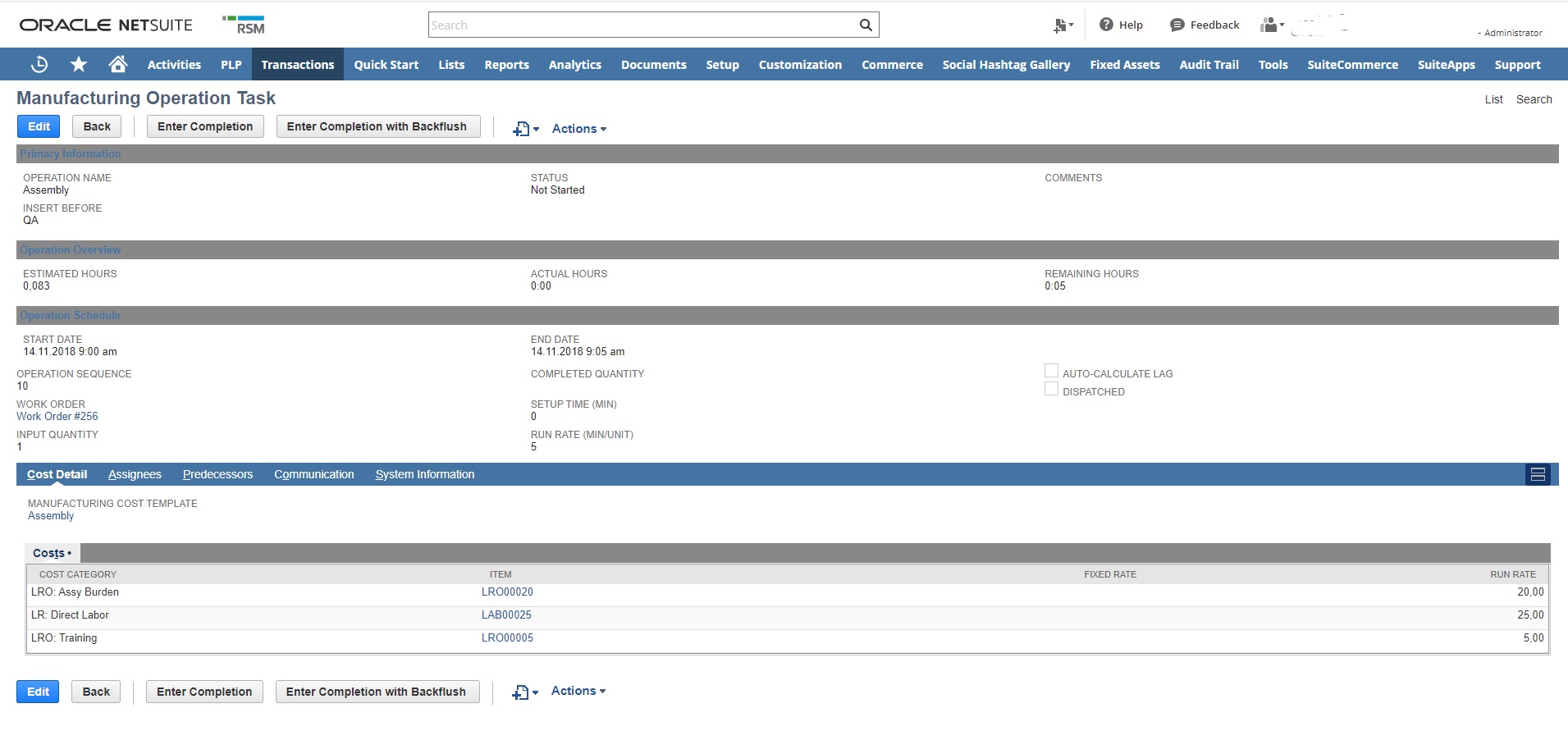Viewport: 1568px width, 731px height.
Task: Click the Feedback speech bubble icon
Action: (1177, 25)
